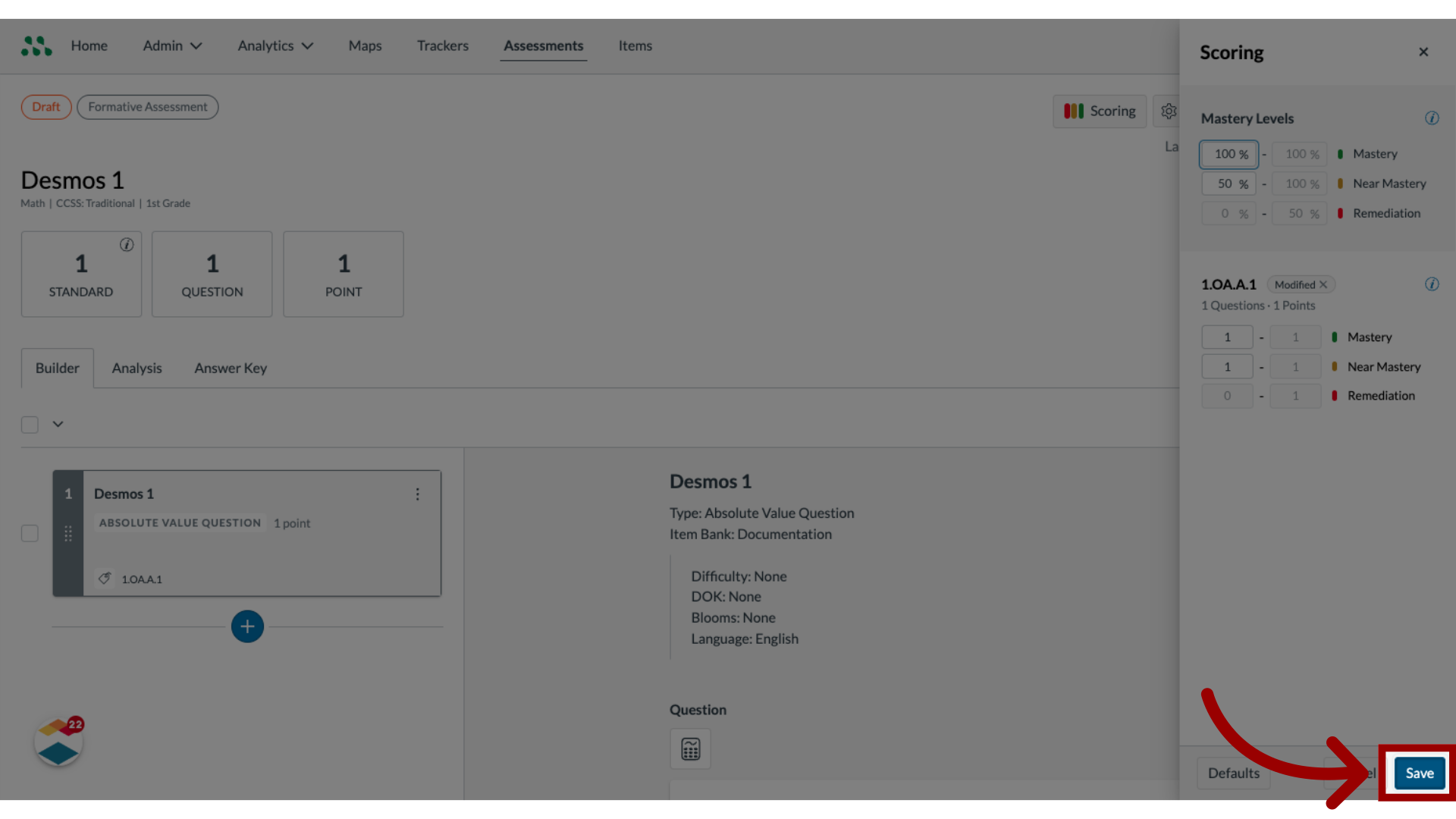
Task: Grab the drag handle on item 1
Action: 68,533
